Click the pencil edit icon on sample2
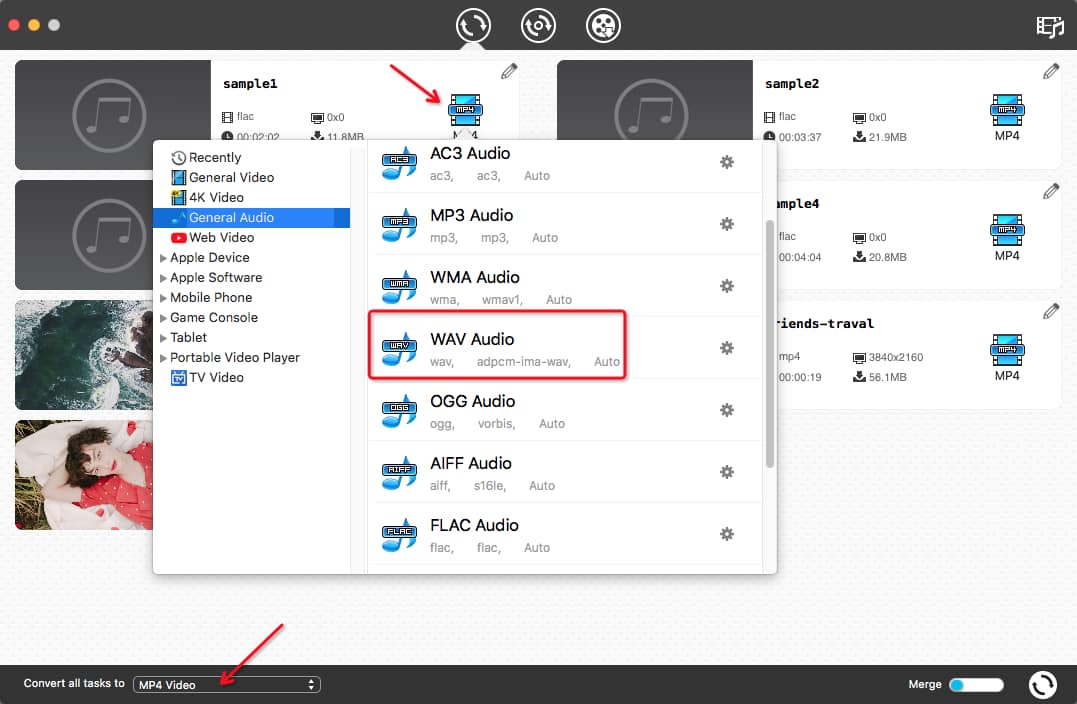Screen dimensions: 1077x704 (x=1050, y=71)
